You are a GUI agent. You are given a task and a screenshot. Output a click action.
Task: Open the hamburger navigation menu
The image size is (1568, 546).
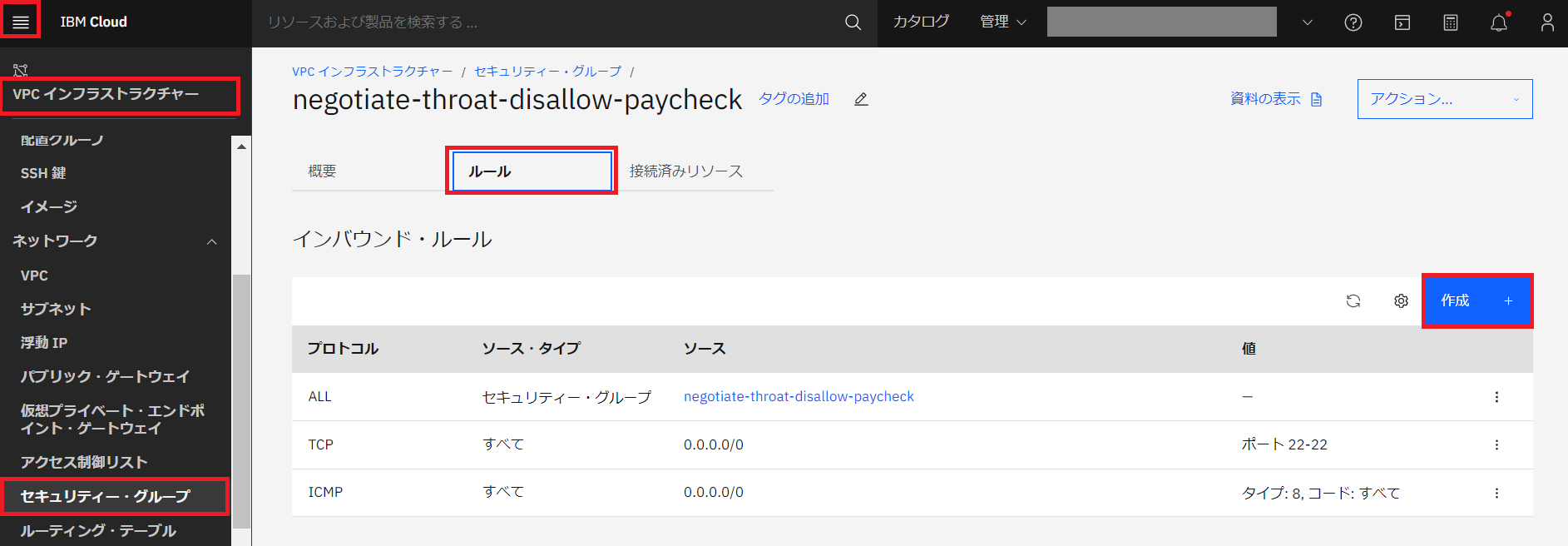(x=21, y=22)
